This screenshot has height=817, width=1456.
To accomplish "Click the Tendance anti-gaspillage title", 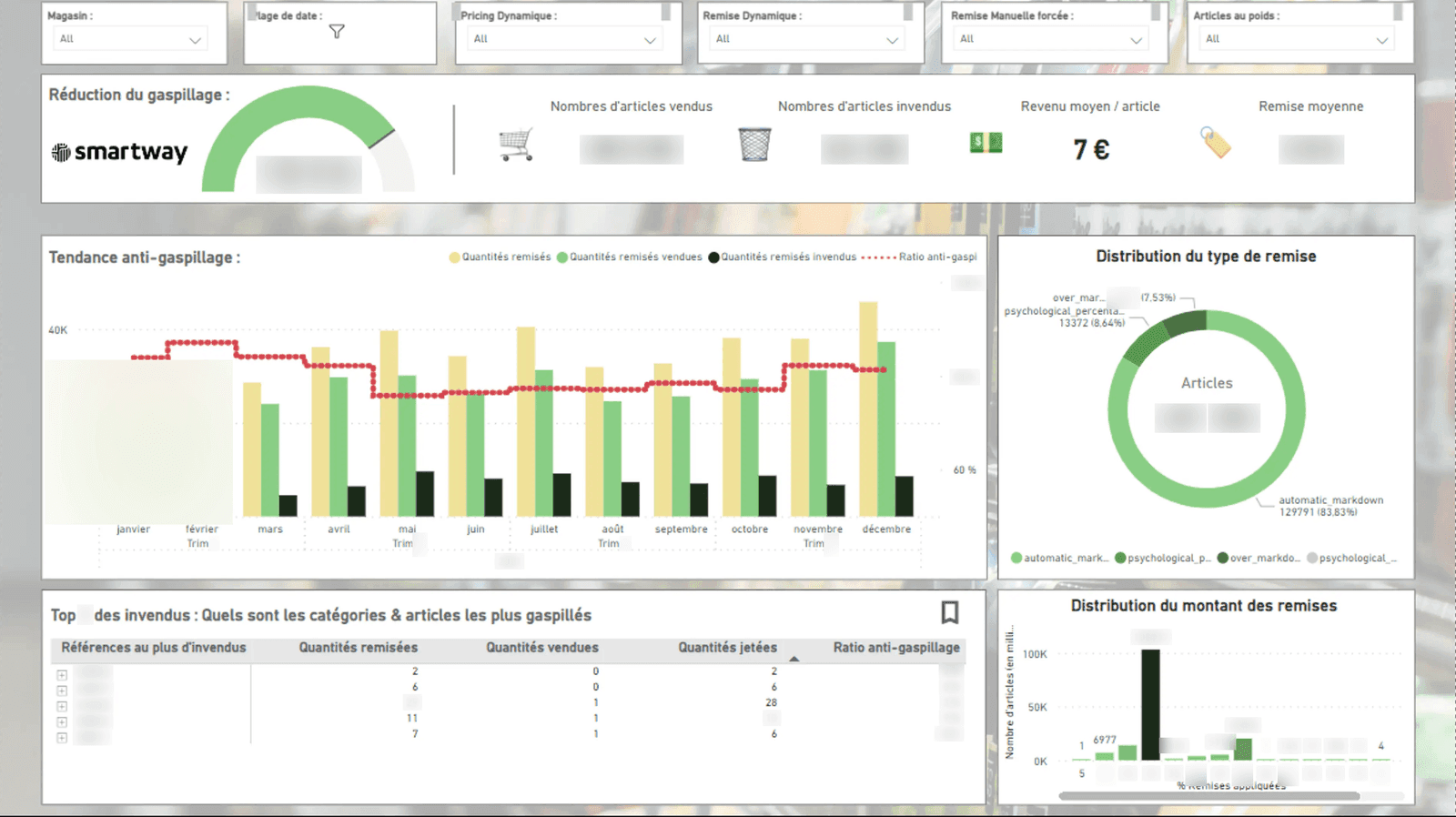I will (145, 257).
